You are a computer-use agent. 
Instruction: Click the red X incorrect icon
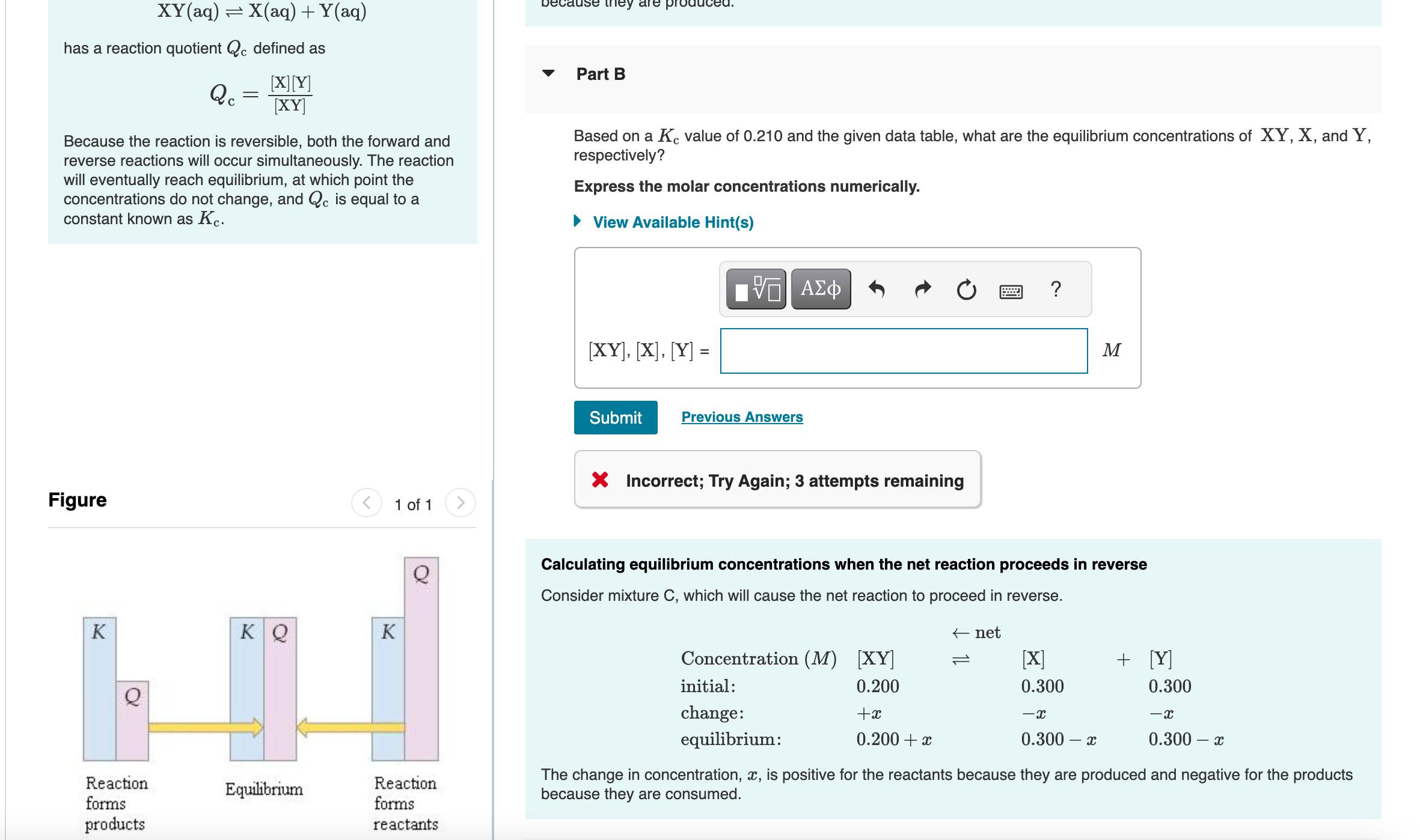600,479
